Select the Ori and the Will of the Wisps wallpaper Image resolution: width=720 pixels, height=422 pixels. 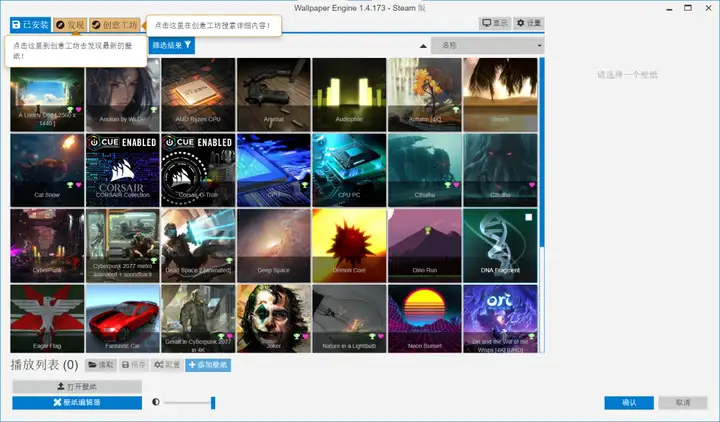pos(500,319)
